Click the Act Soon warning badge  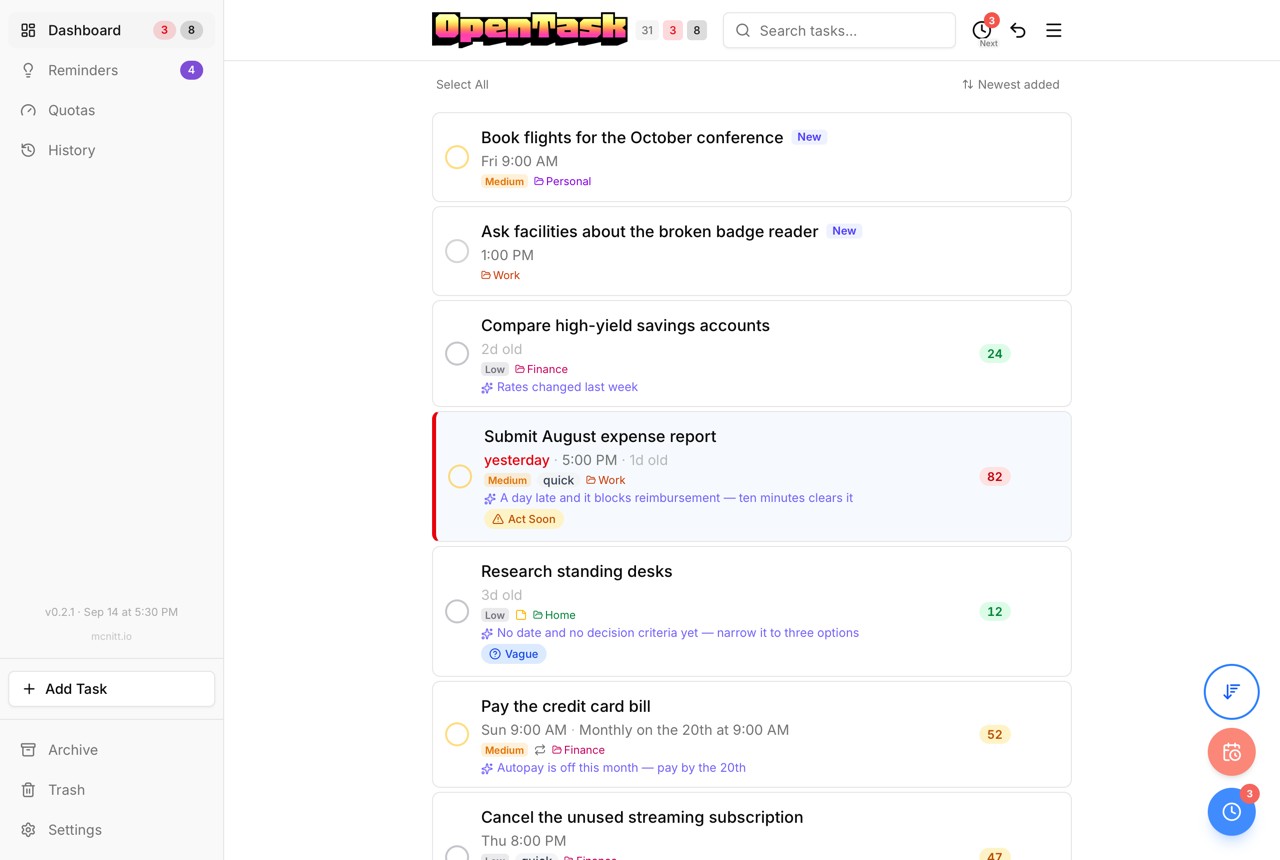click(523, 519)
